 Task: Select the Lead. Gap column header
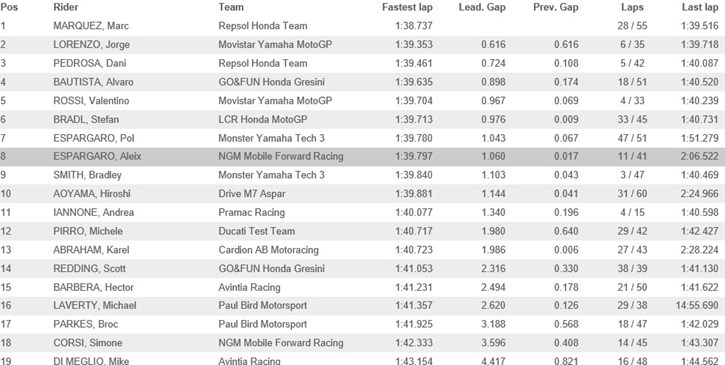point(482,7)
